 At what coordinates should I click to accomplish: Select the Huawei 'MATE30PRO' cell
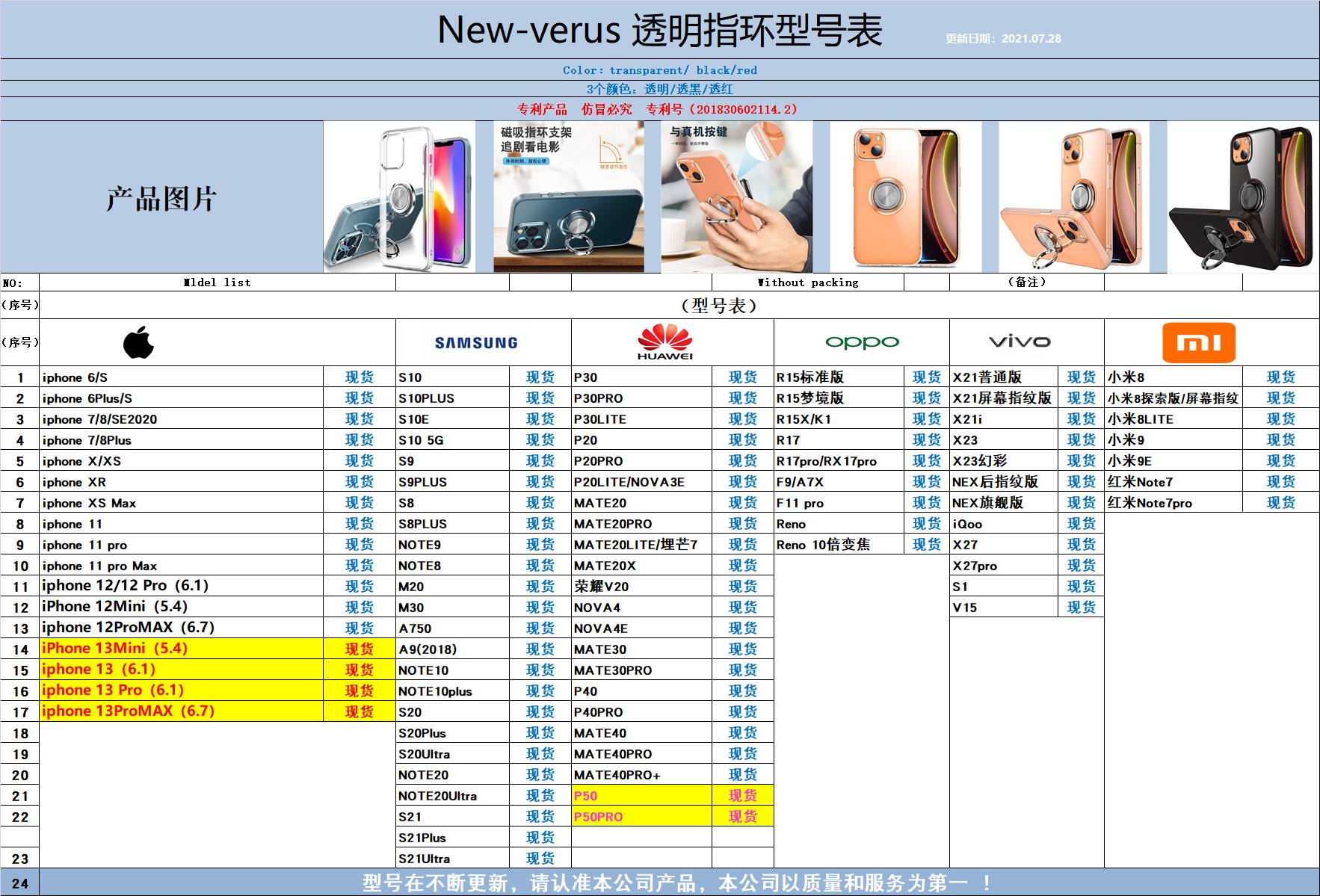click(x=641, y=670)
